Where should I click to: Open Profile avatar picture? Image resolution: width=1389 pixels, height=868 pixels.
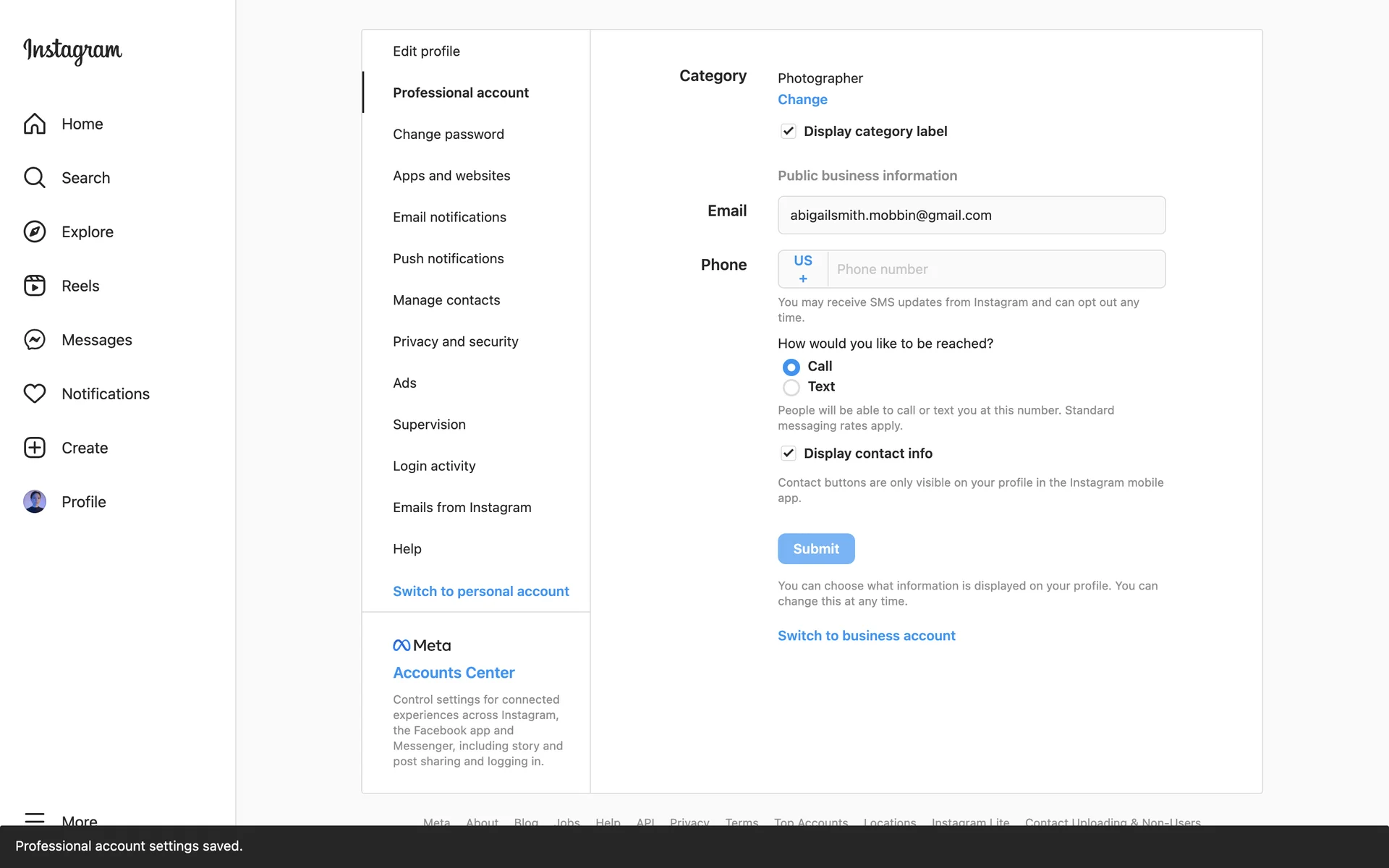point(35,501)
